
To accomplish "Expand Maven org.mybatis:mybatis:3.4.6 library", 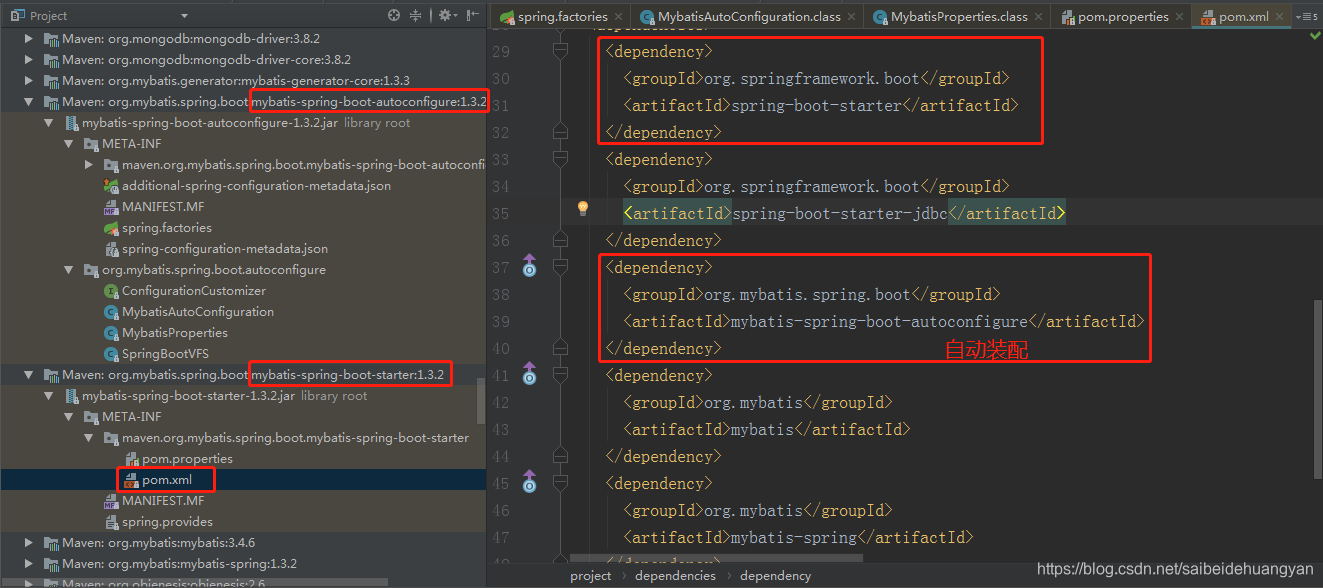I will click(29, 543).
